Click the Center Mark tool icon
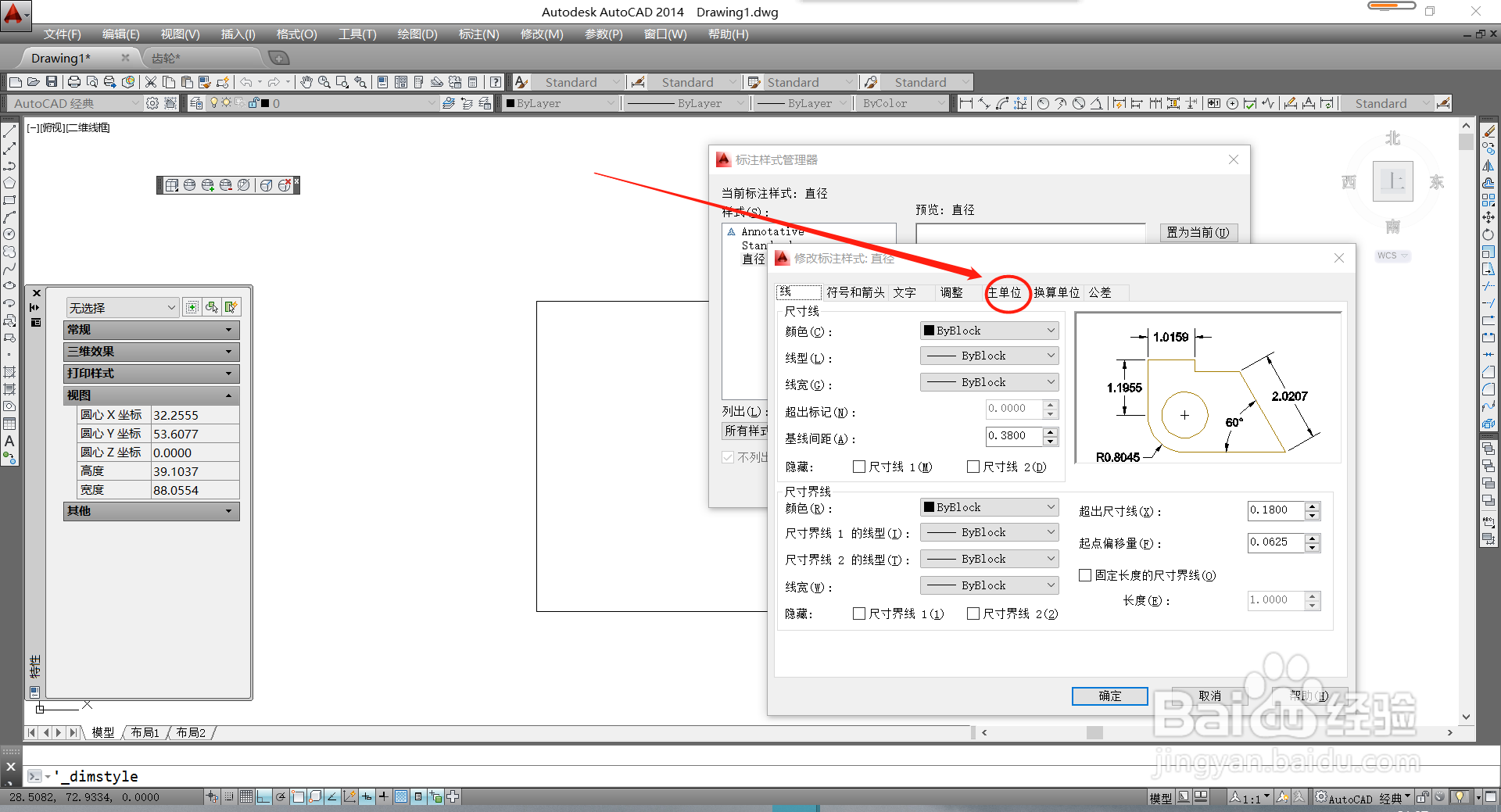 tap(1232, 103)
